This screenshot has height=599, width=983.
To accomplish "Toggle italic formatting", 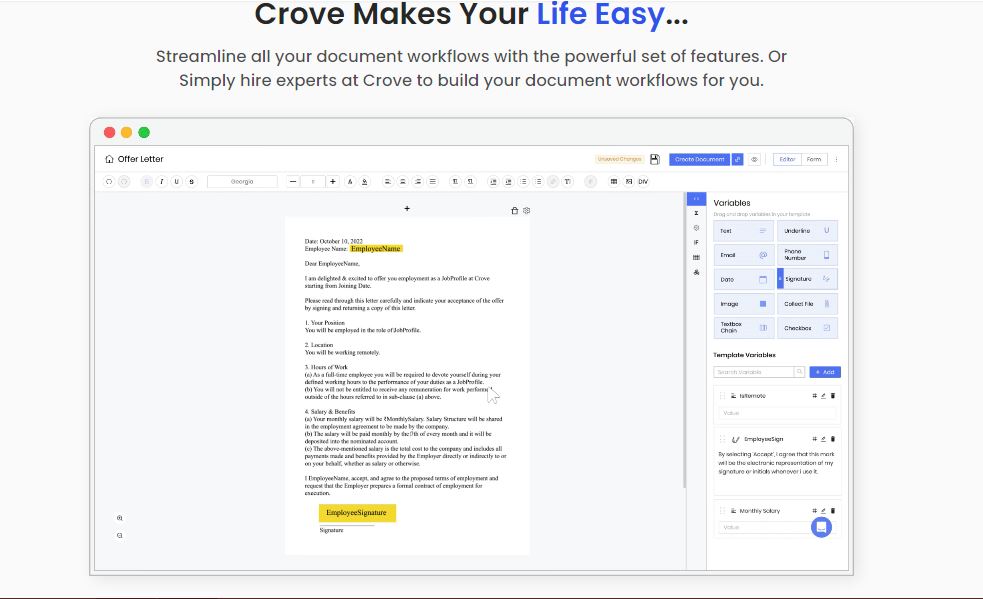I will (x=160, y=181).
